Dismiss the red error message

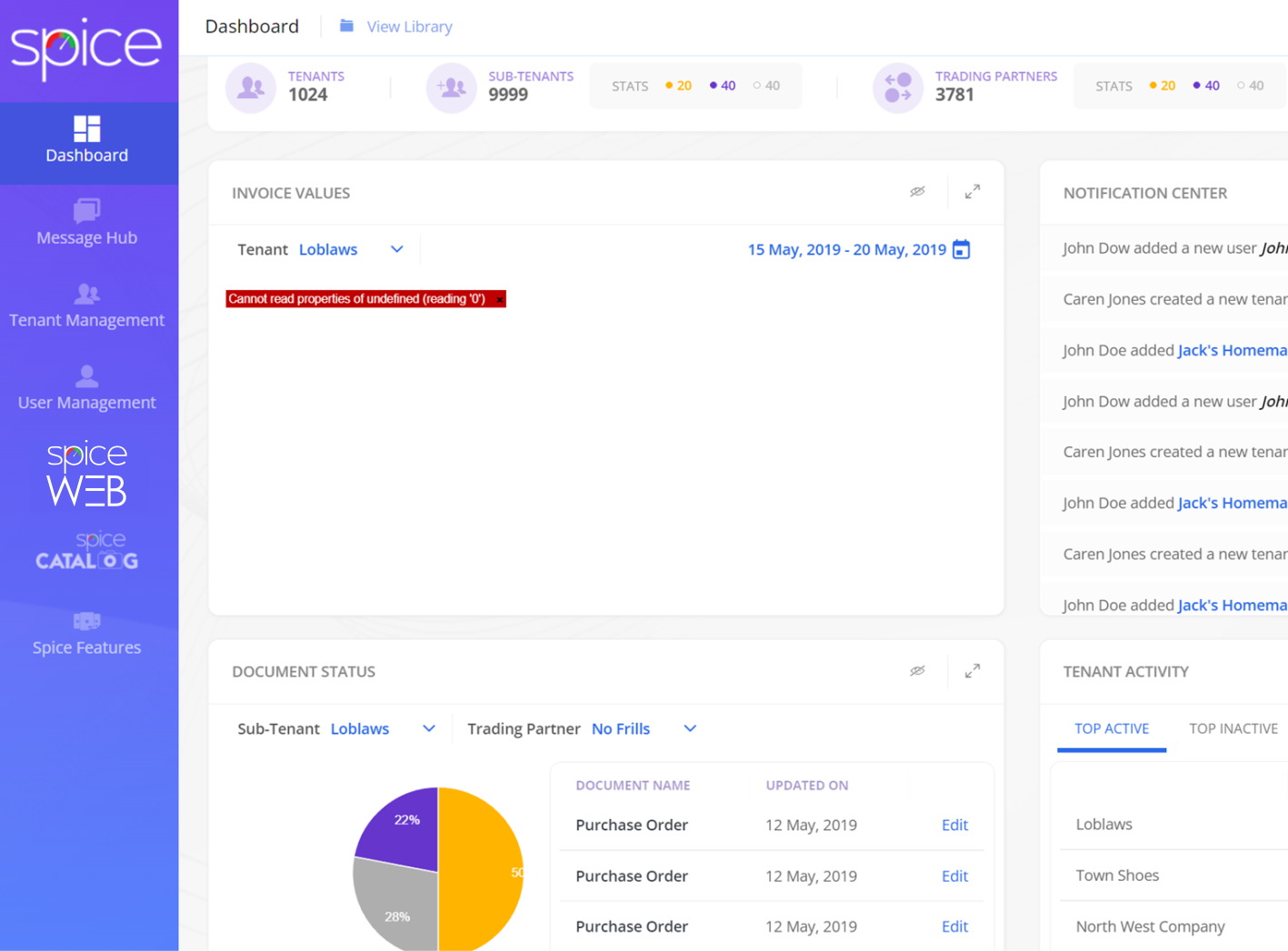pyautogui.click(x=499, y=299)
